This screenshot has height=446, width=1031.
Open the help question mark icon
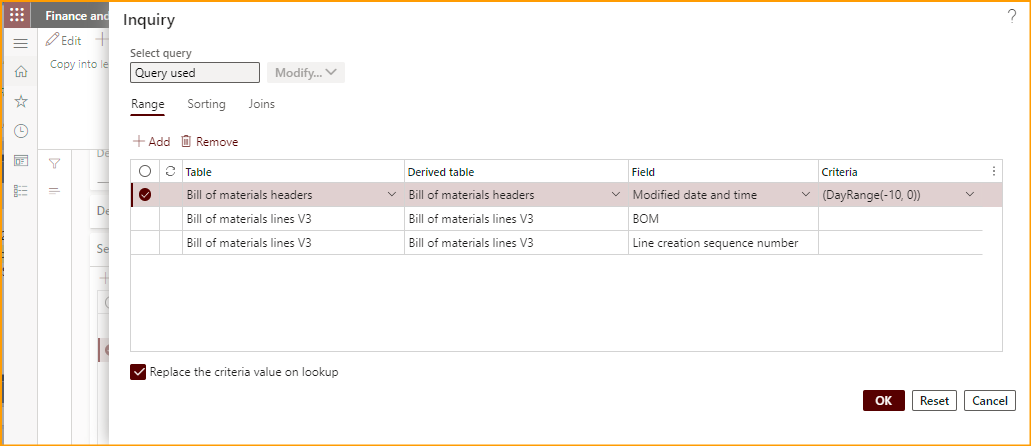[1011, 16]
